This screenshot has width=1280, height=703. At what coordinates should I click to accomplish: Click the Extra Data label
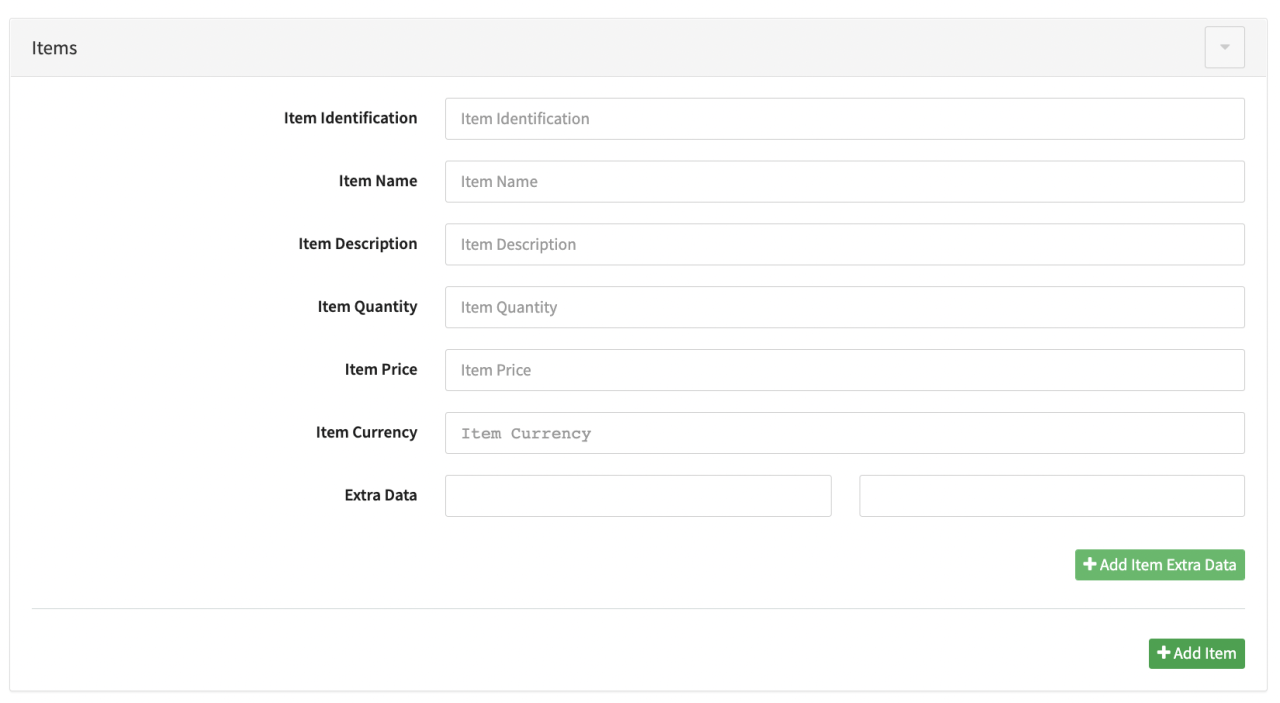click(x=380, y=496)
